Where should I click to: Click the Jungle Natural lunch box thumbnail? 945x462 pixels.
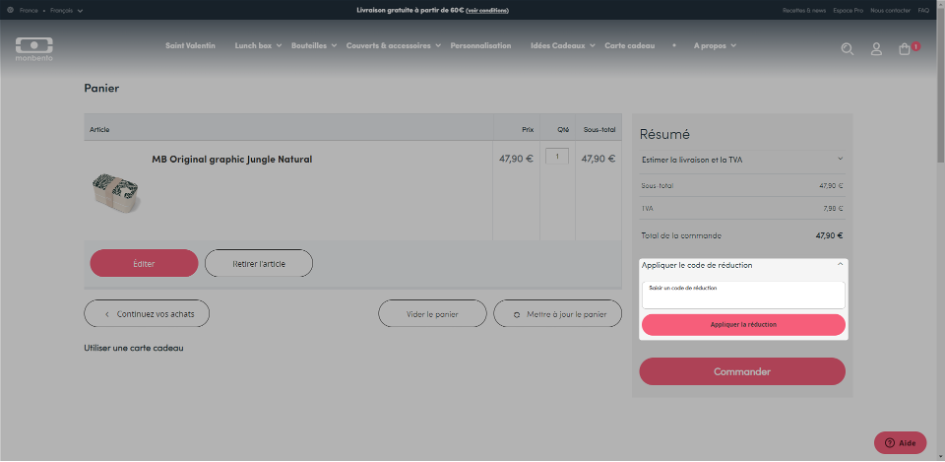pyautogui.click(x=115, y=192)
